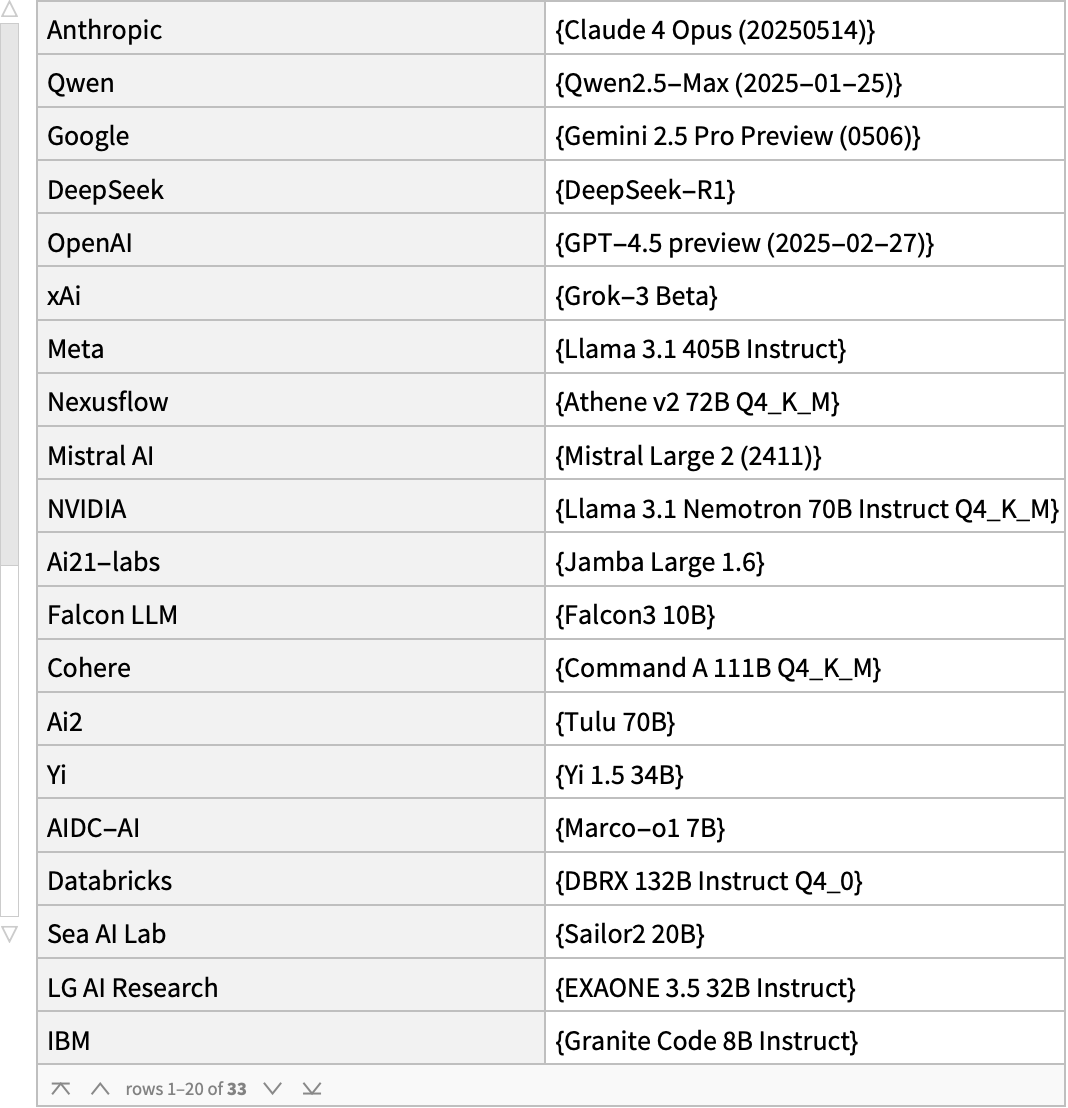Select the LG AI Research row key

coord(132,987)
